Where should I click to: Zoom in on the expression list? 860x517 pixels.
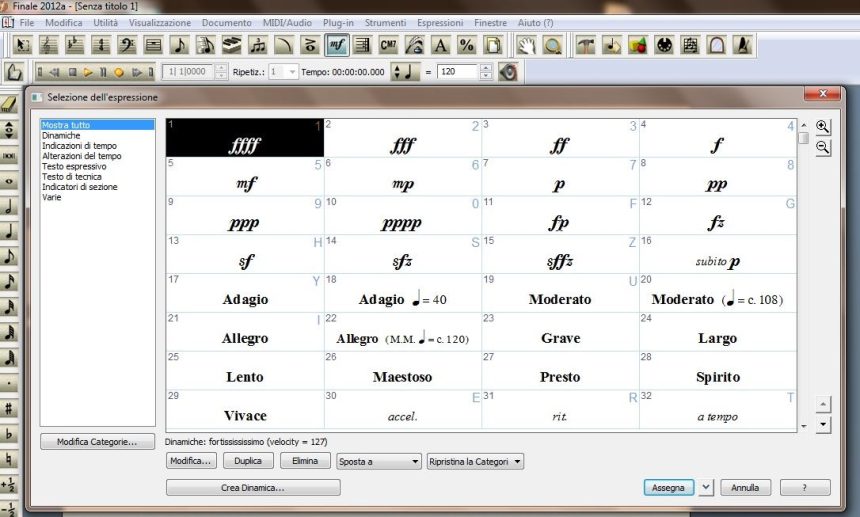[822, 127]
